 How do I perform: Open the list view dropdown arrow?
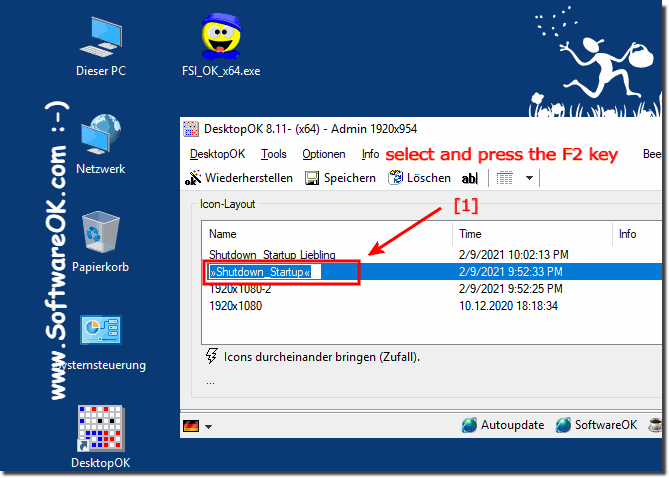(x=529, y=178)
